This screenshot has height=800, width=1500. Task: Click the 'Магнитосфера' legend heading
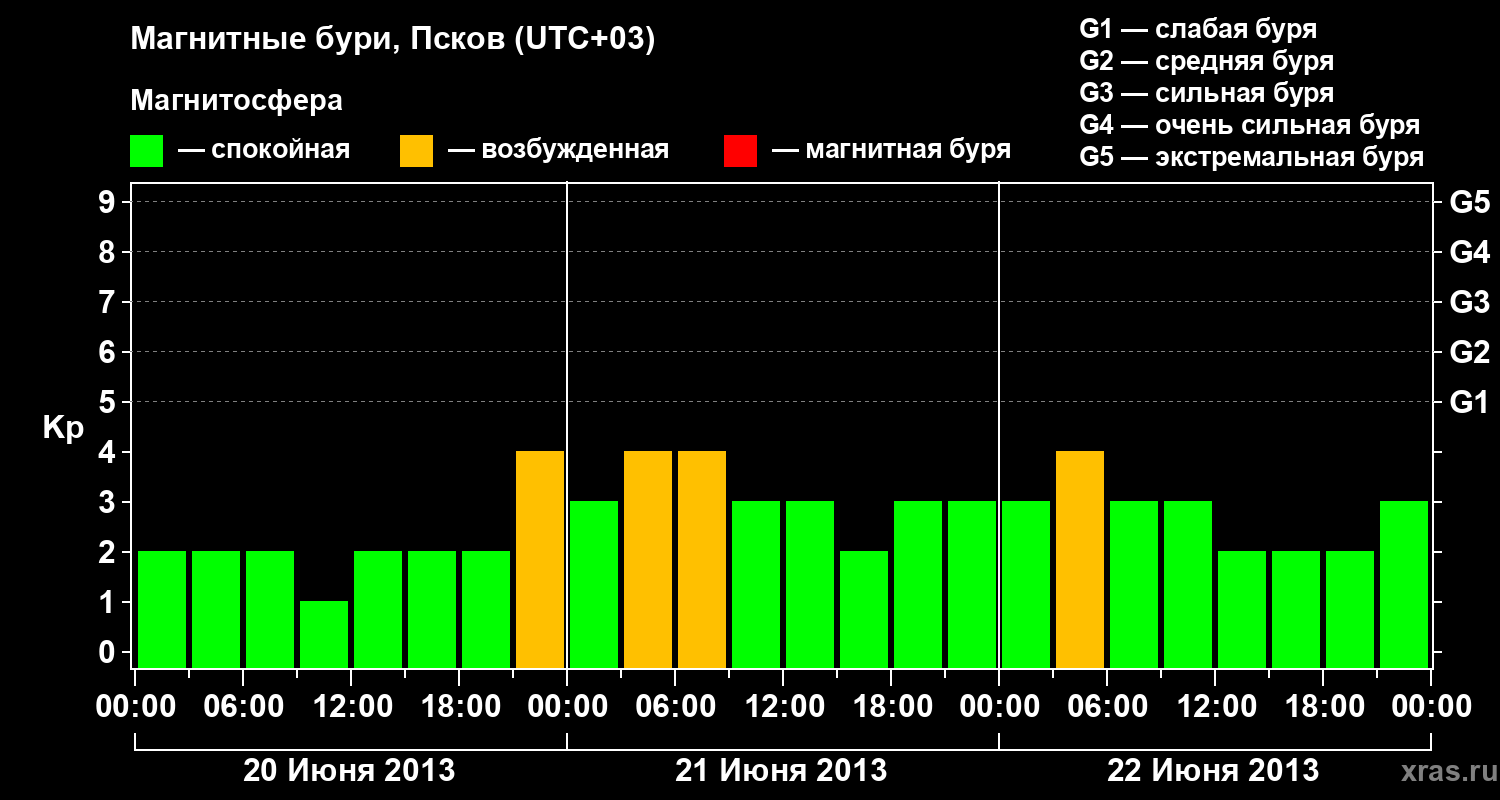tap(236, 101)
